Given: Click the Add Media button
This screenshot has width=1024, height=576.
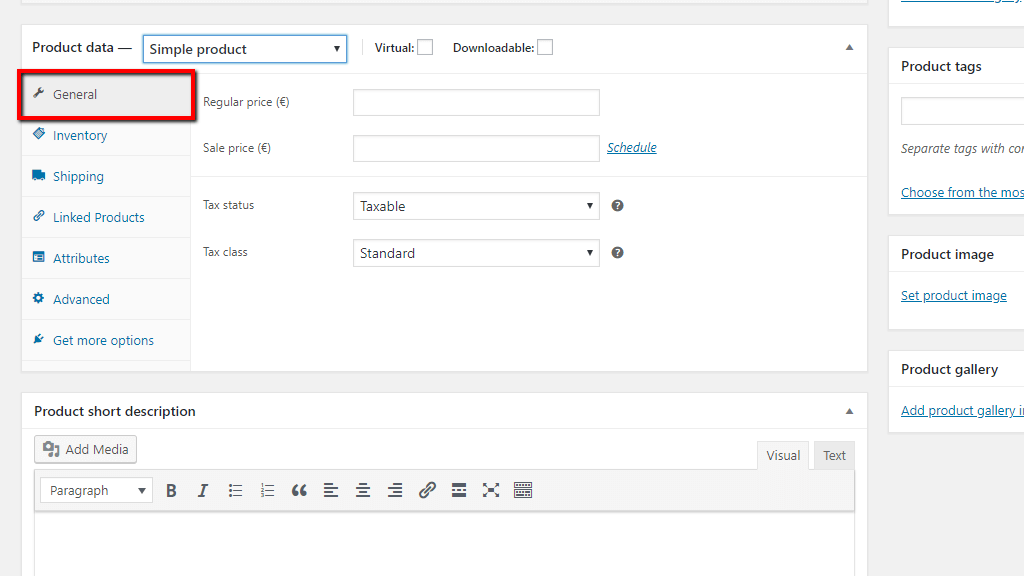Looking at the screenshot, I should tap(86, 449).
